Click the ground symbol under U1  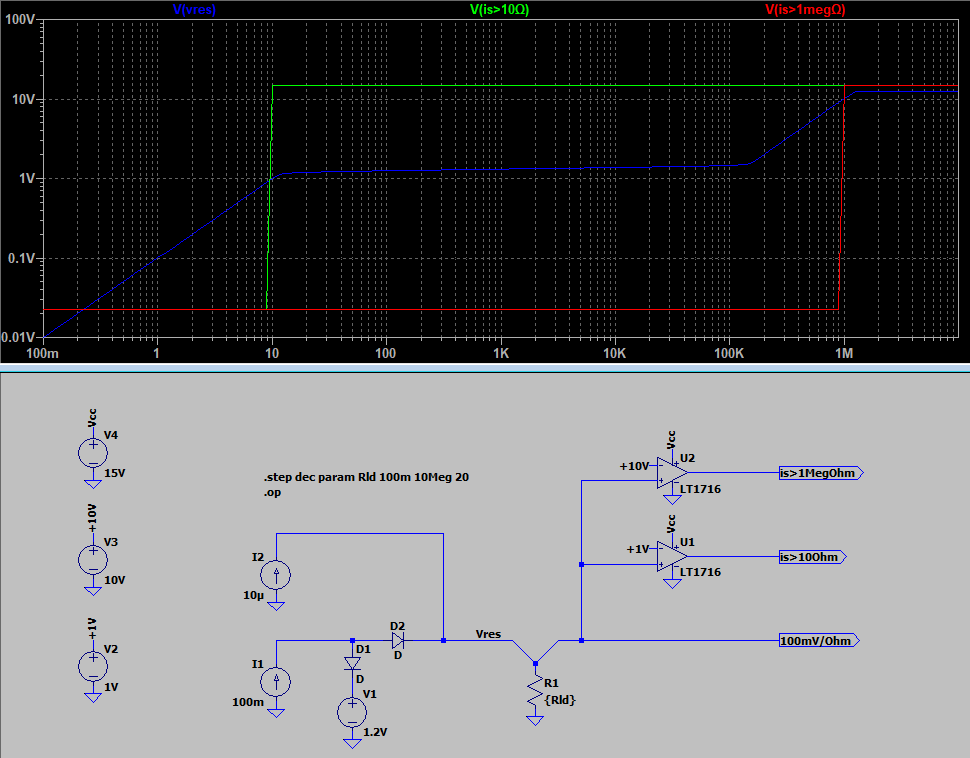click(x=672, y=582)
